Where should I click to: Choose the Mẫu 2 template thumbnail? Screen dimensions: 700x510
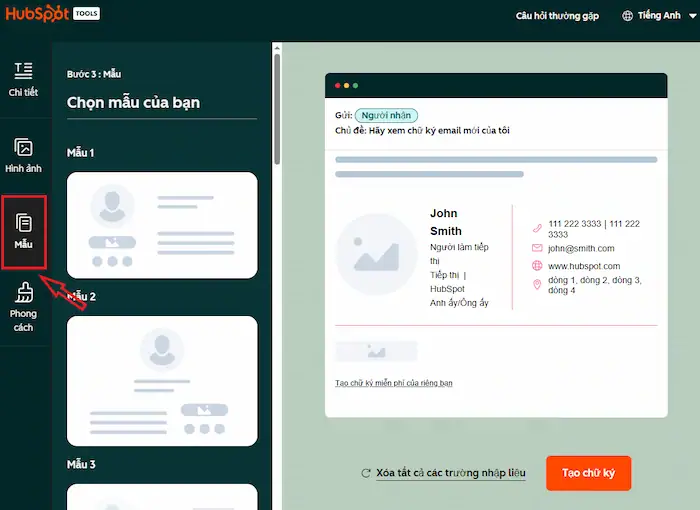click(162, 381)
